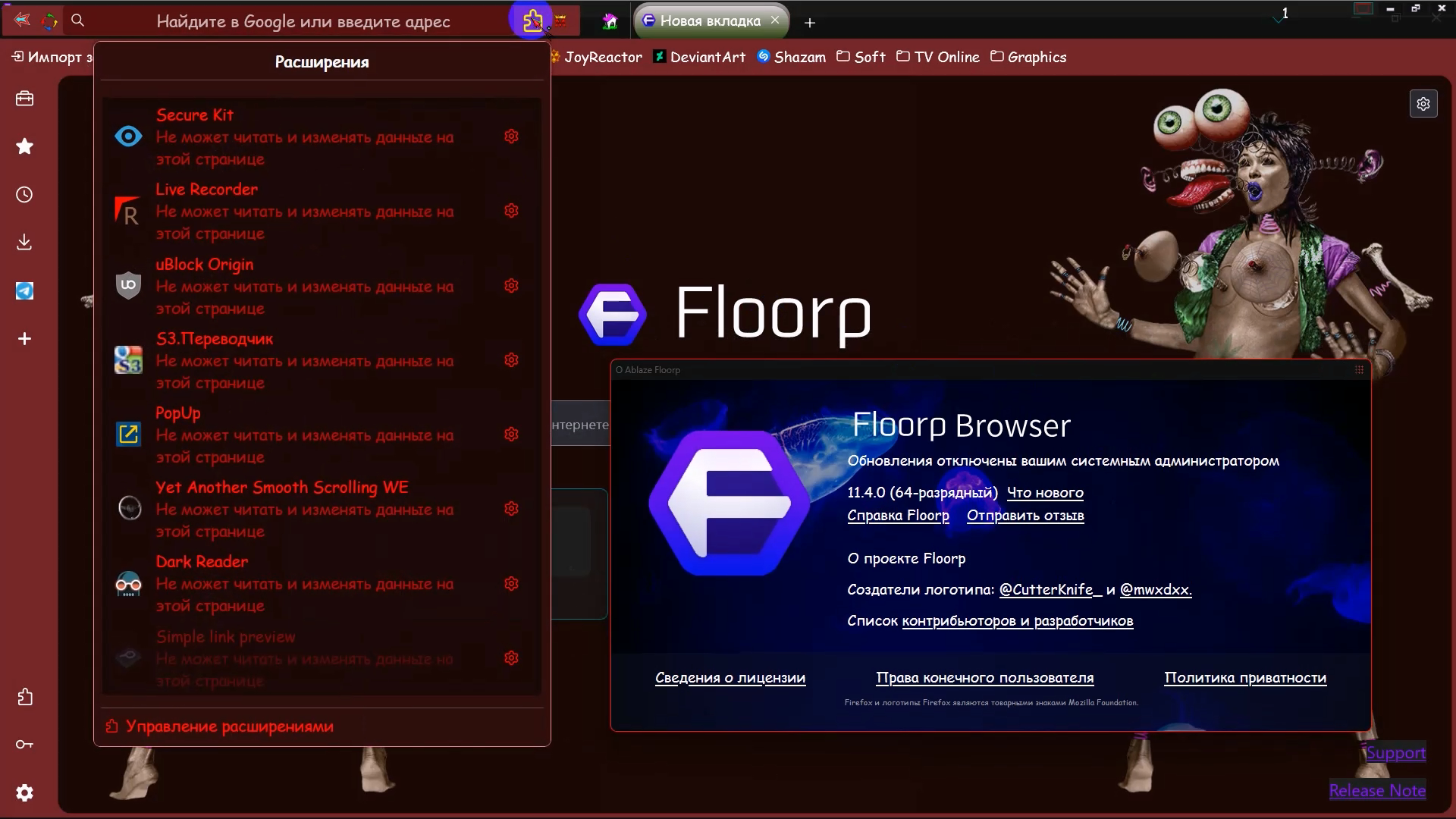Open Политика приватности link

click(1244, 678)
